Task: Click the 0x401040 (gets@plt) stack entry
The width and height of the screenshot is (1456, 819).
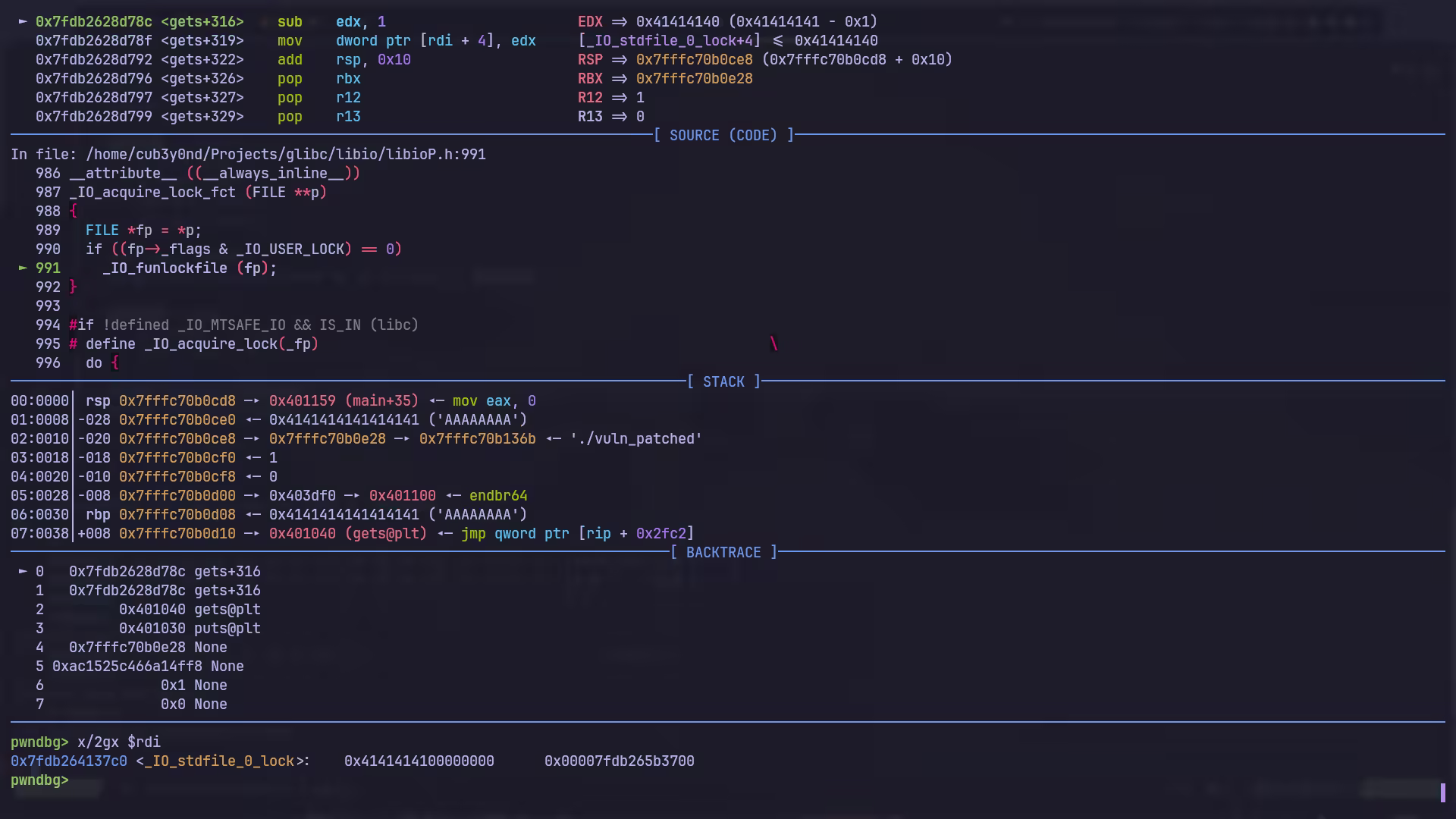Action: pos(347,534)
